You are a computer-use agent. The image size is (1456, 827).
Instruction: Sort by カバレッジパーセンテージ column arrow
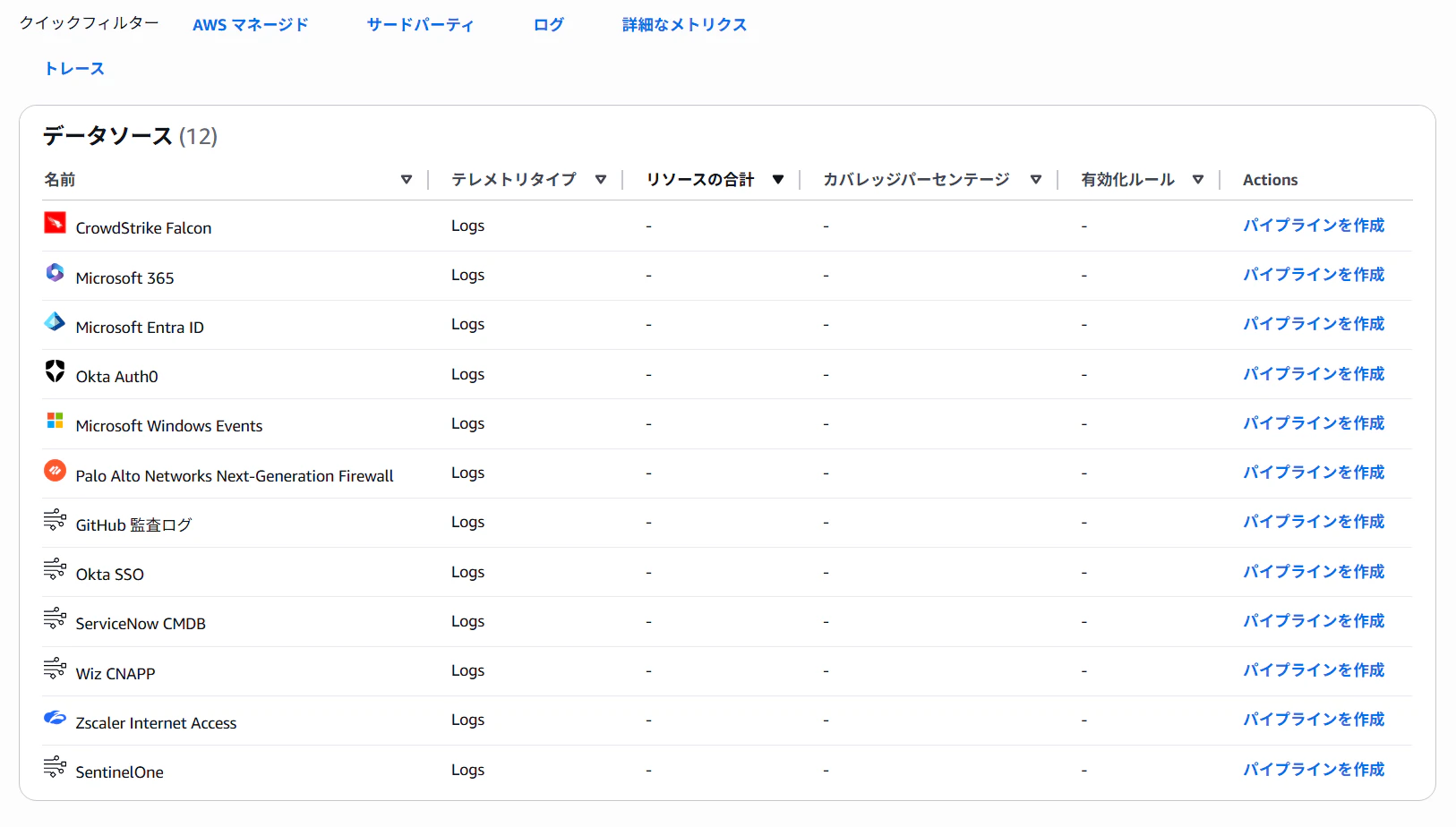pyautogui.click(x=1036, y=180)
